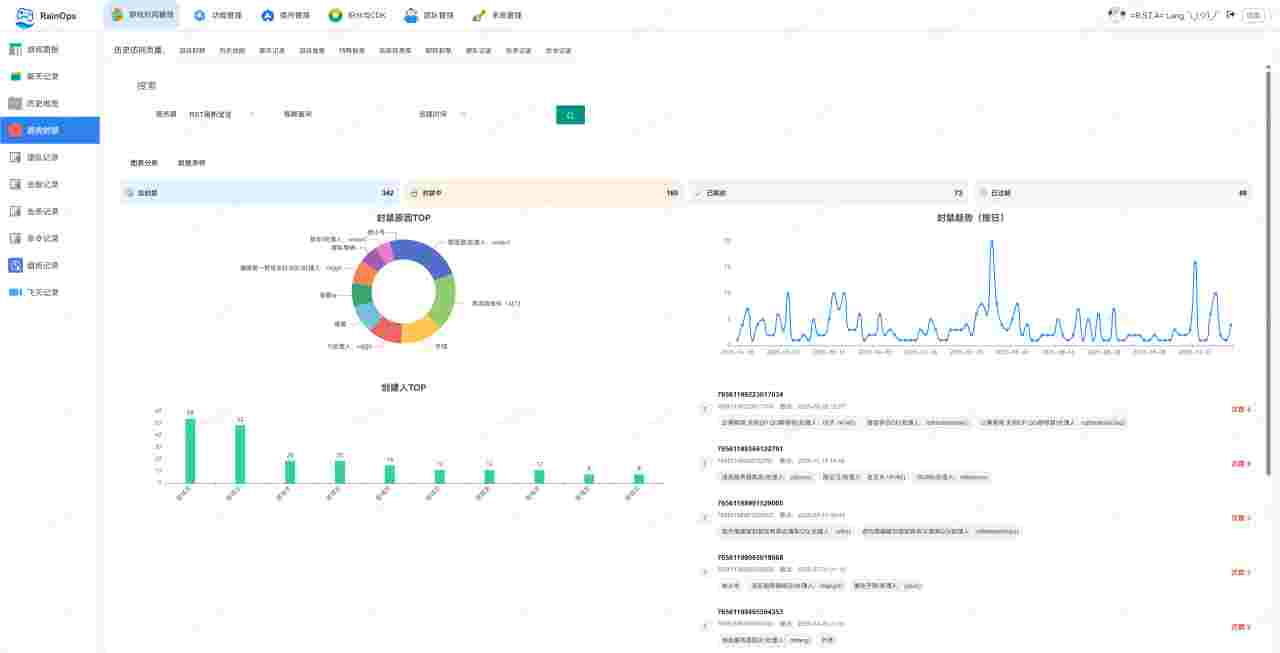Select the 积分与CDK green ring icon

click(x=335, y=15)
